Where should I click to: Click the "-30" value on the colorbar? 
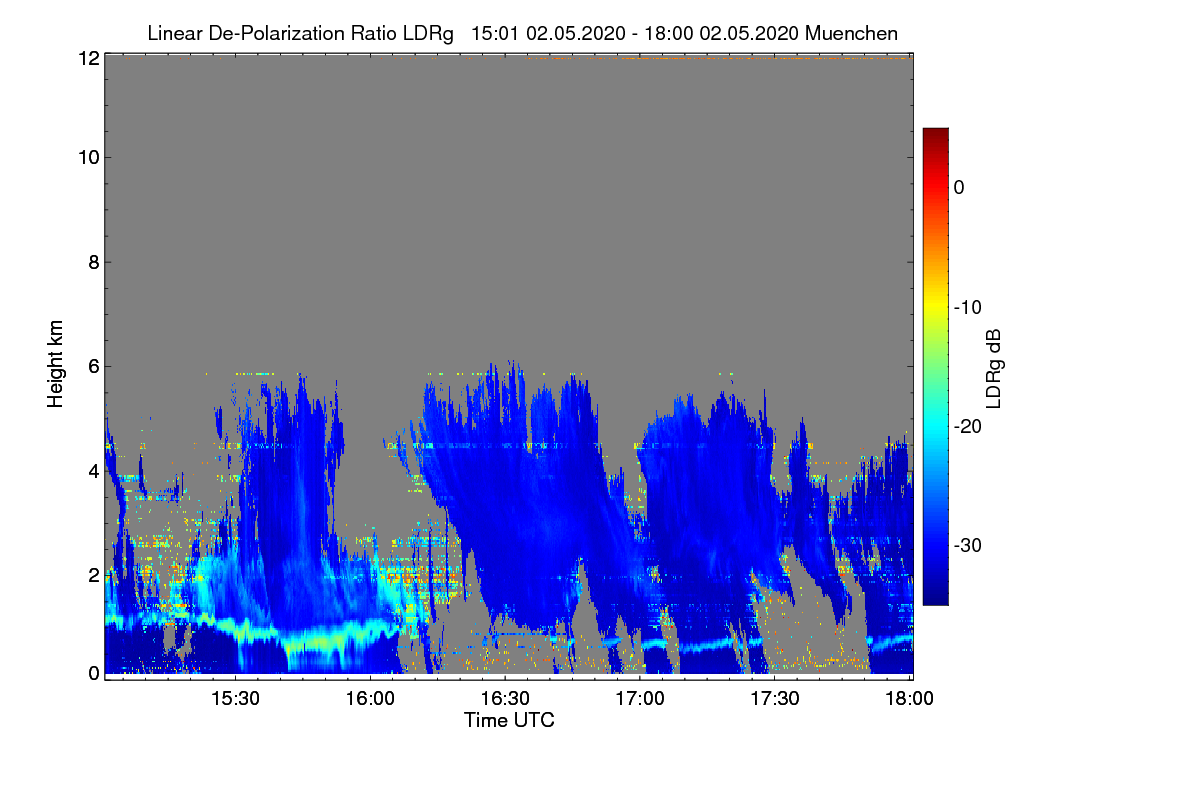pyautogui.click(x=968, y=546)
